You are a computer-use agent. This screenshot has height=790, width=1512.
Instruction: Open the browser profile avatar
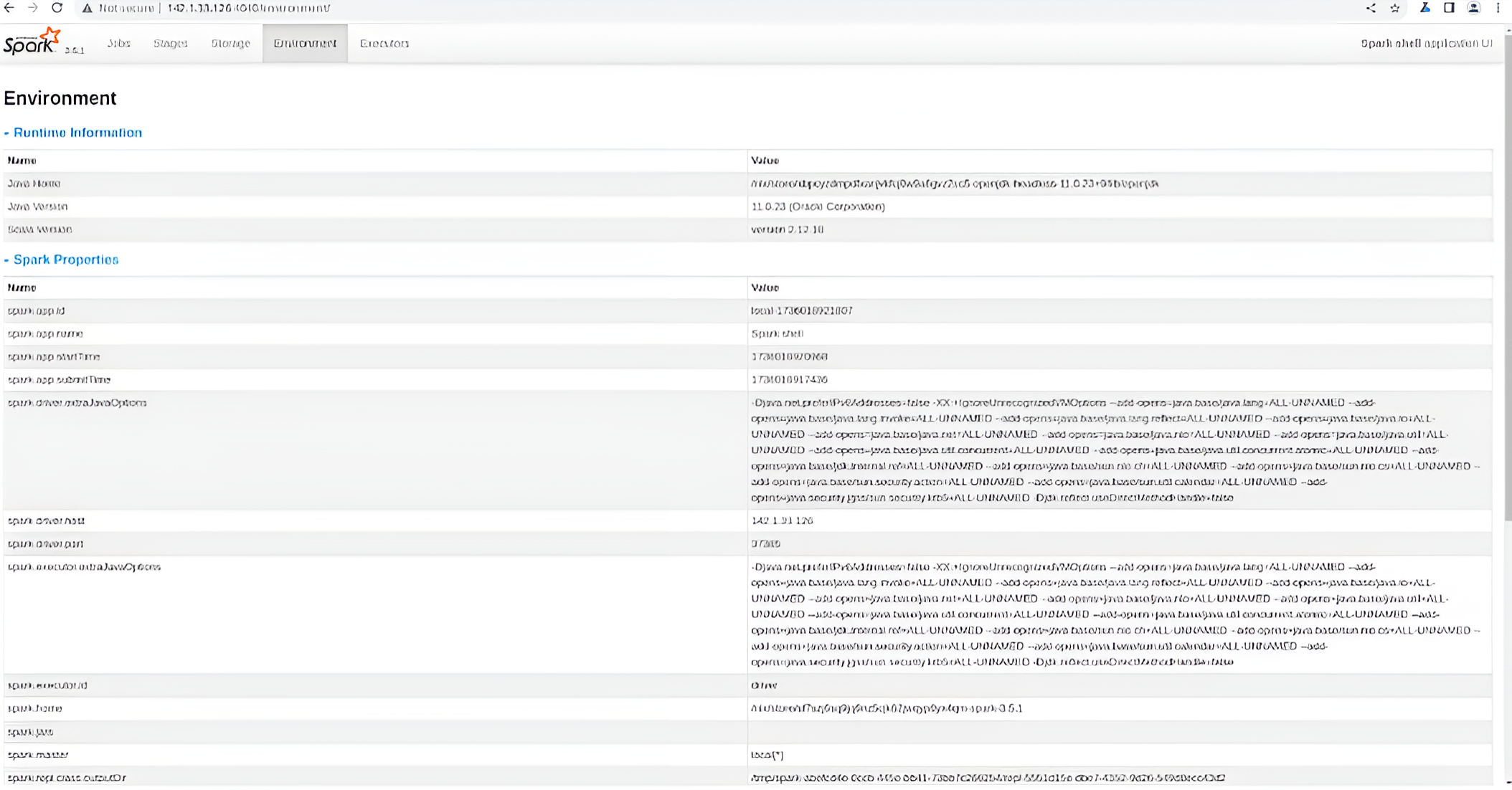(1474, 9)
